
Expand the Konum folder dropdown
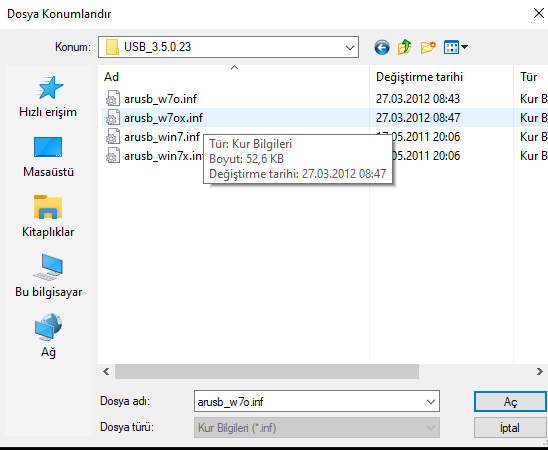pos(349,48)
